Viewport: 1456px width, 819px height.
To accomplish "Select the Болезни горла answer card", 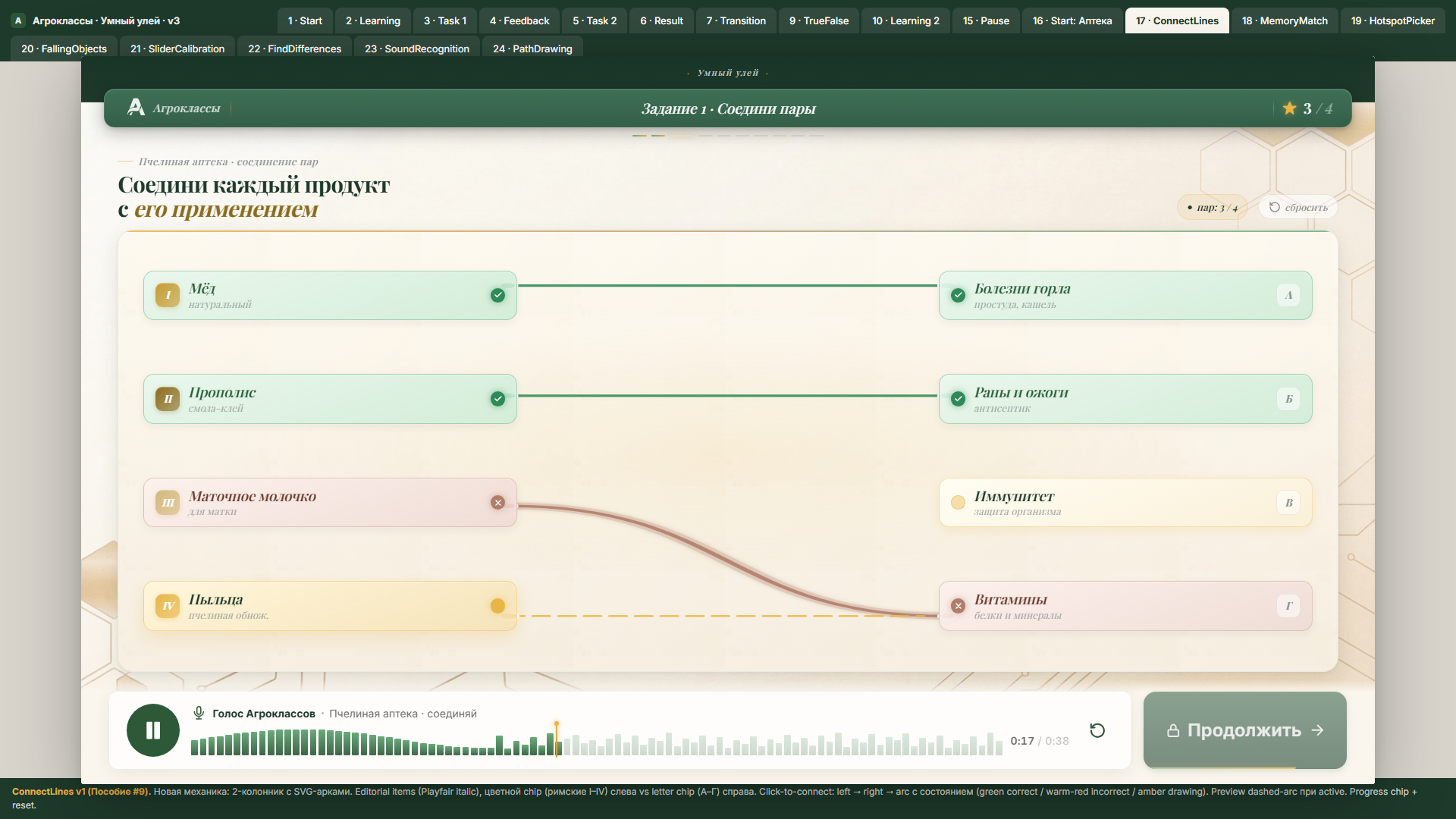I will [x=1125, y=296].
